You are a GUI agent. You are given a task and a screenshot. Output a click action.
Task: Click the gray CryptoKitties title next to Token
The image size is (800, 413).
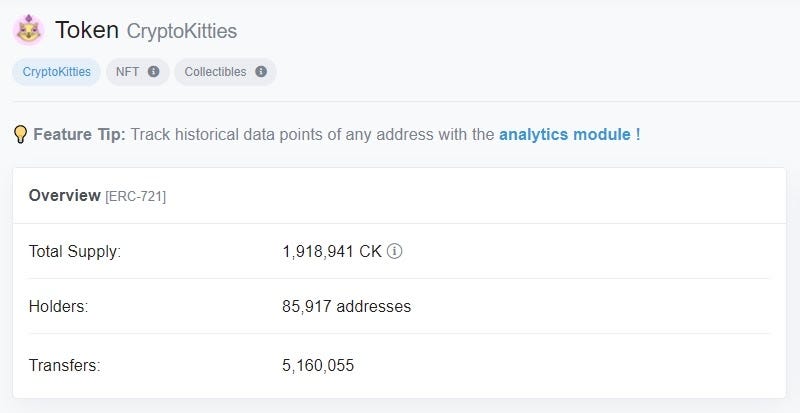[182, 31]
